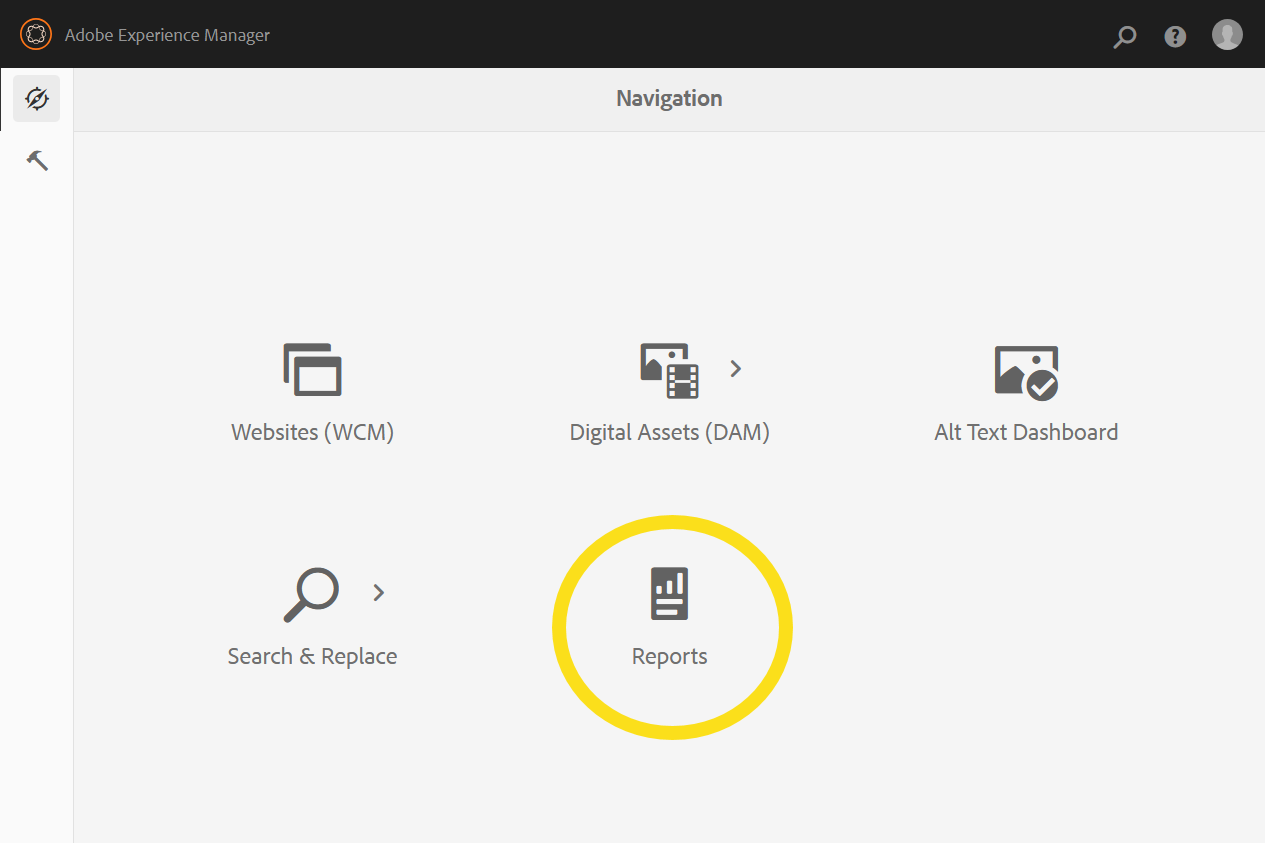Click the Digital Assets (DAM) label
Screen dimensions: 1265x843
(x=669, y=432)
